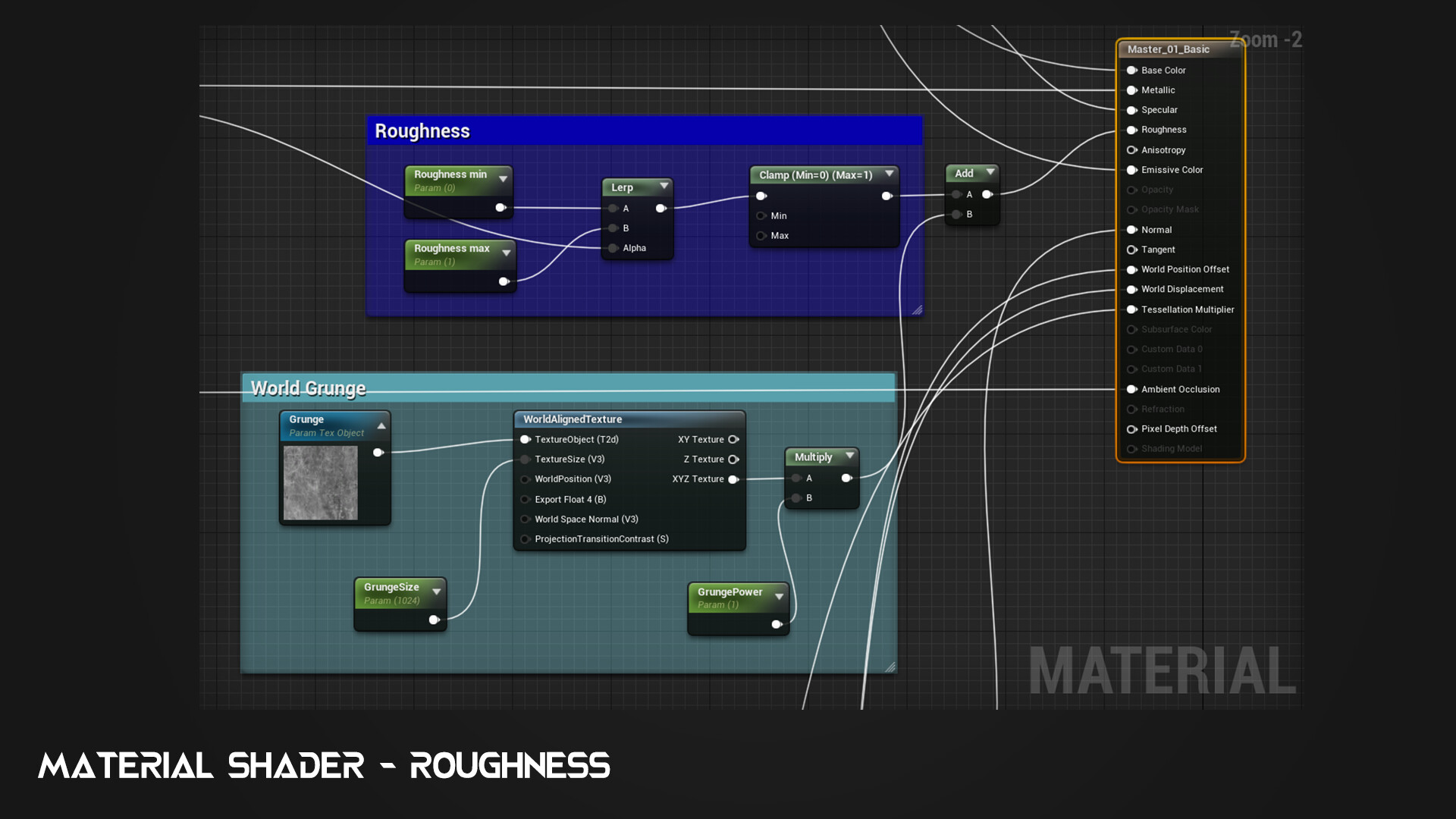The image size is (1456, 819).
Task: Click the Roughness input pin on Master_01_Basic
Action: [x=1131, y=130]
